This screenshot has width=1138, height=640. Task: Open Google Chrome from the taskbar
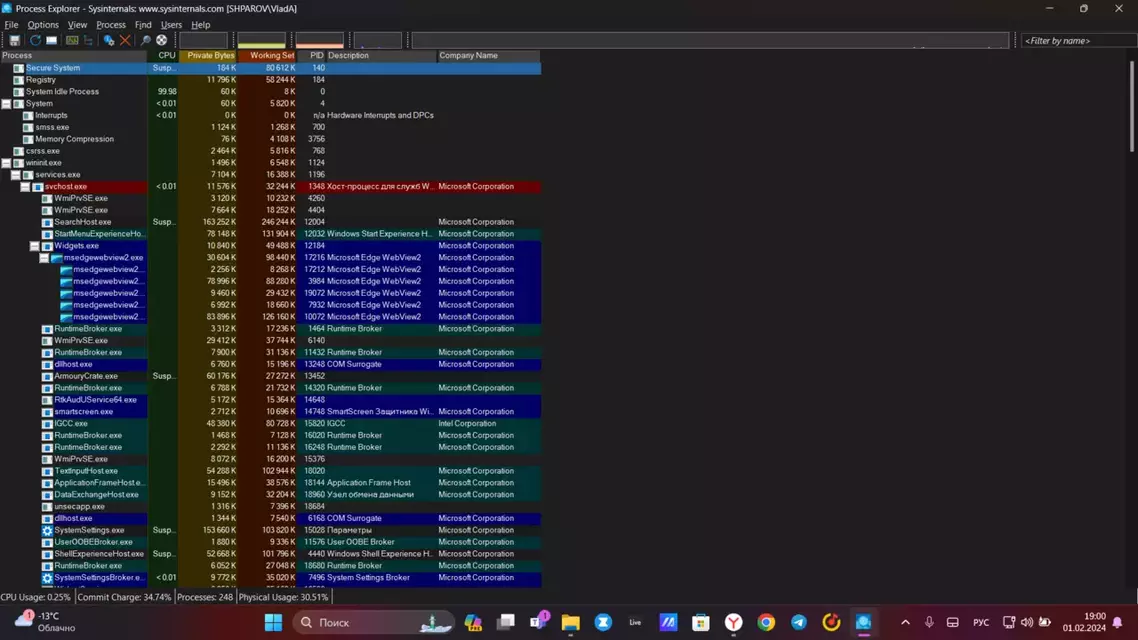pos(766,623)
